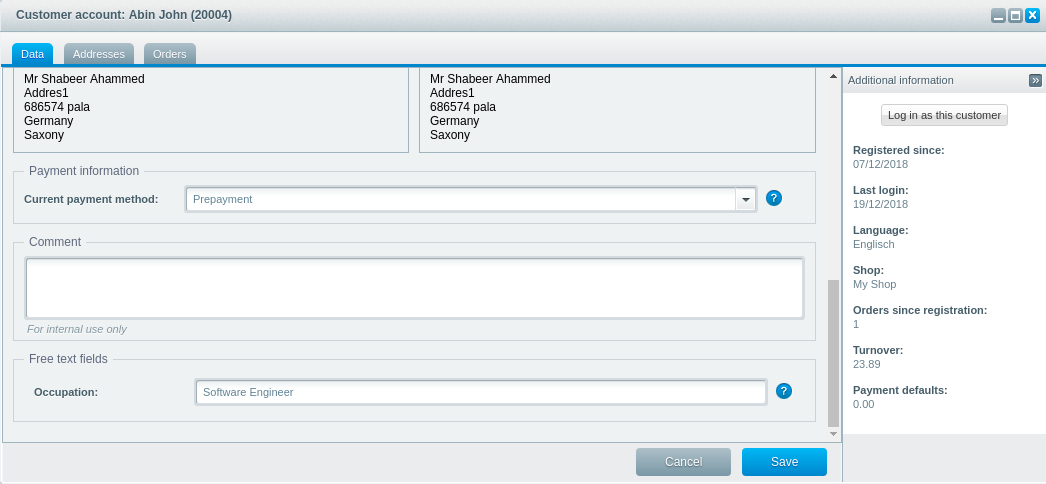Close the customer account window
Screen dimensions: 1046x484
point(1032,16)
